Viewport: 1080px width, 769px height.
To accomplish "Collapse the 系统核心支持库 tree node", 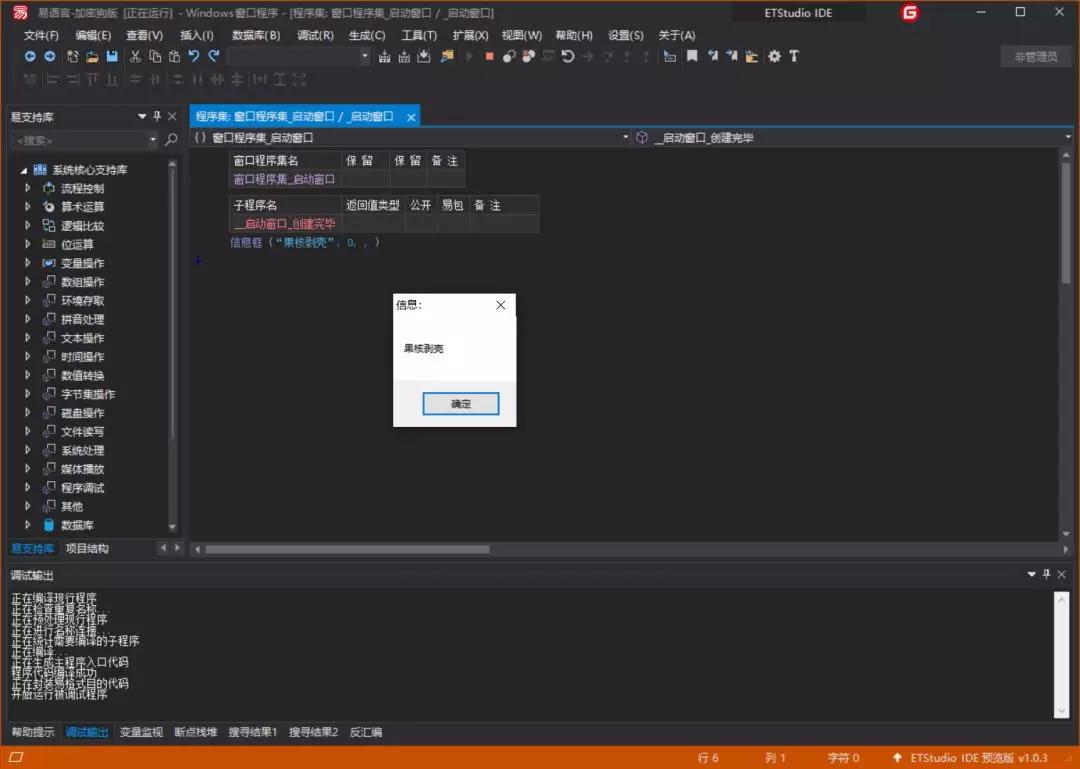I will pos(24,169).
